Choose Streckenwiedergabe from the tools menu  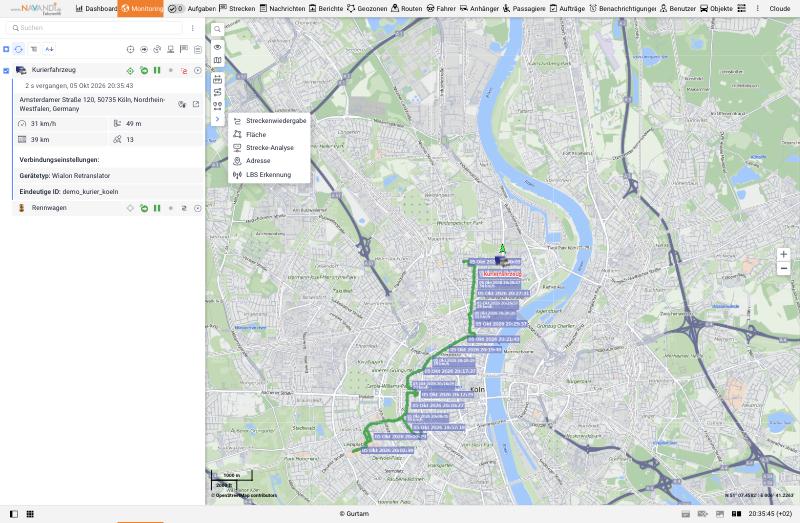click(269, 121)
